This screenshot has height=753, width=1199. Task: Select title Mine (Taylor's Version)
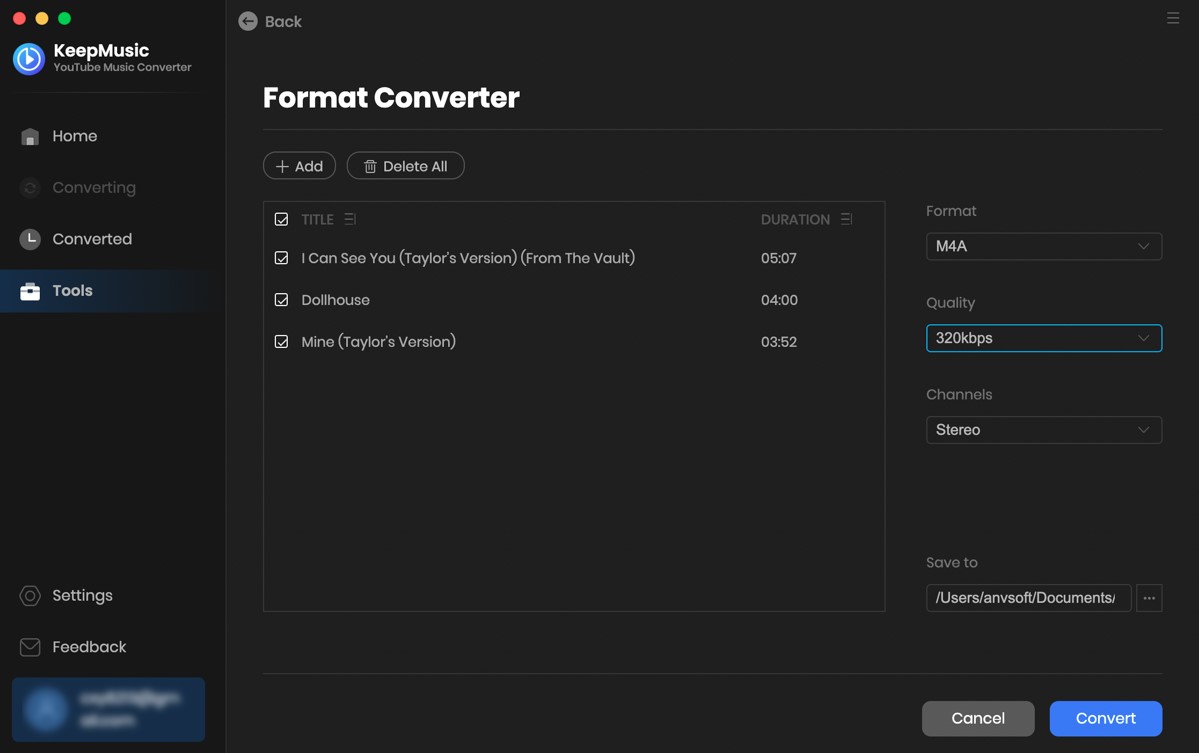pos(379,342)
